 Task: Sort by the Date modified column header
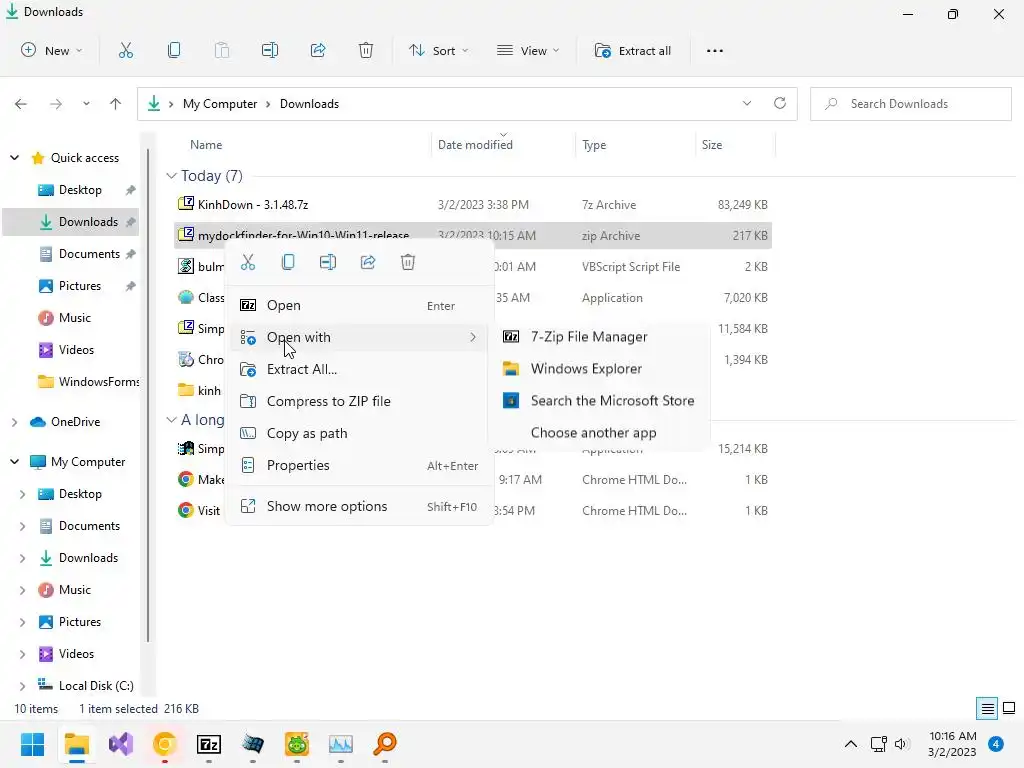click(475, 145)
